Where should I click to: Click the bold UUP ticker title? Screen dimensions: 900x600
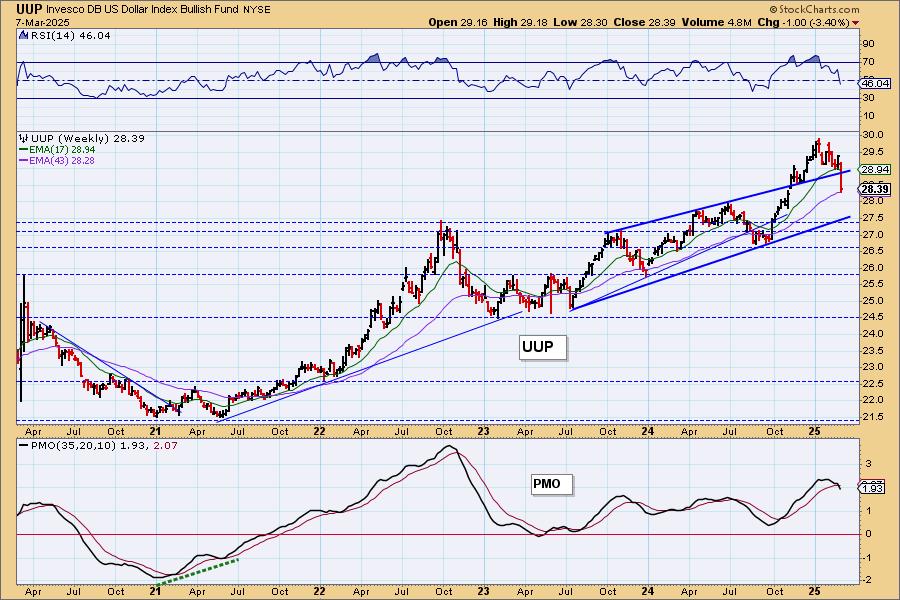(28, 9)
